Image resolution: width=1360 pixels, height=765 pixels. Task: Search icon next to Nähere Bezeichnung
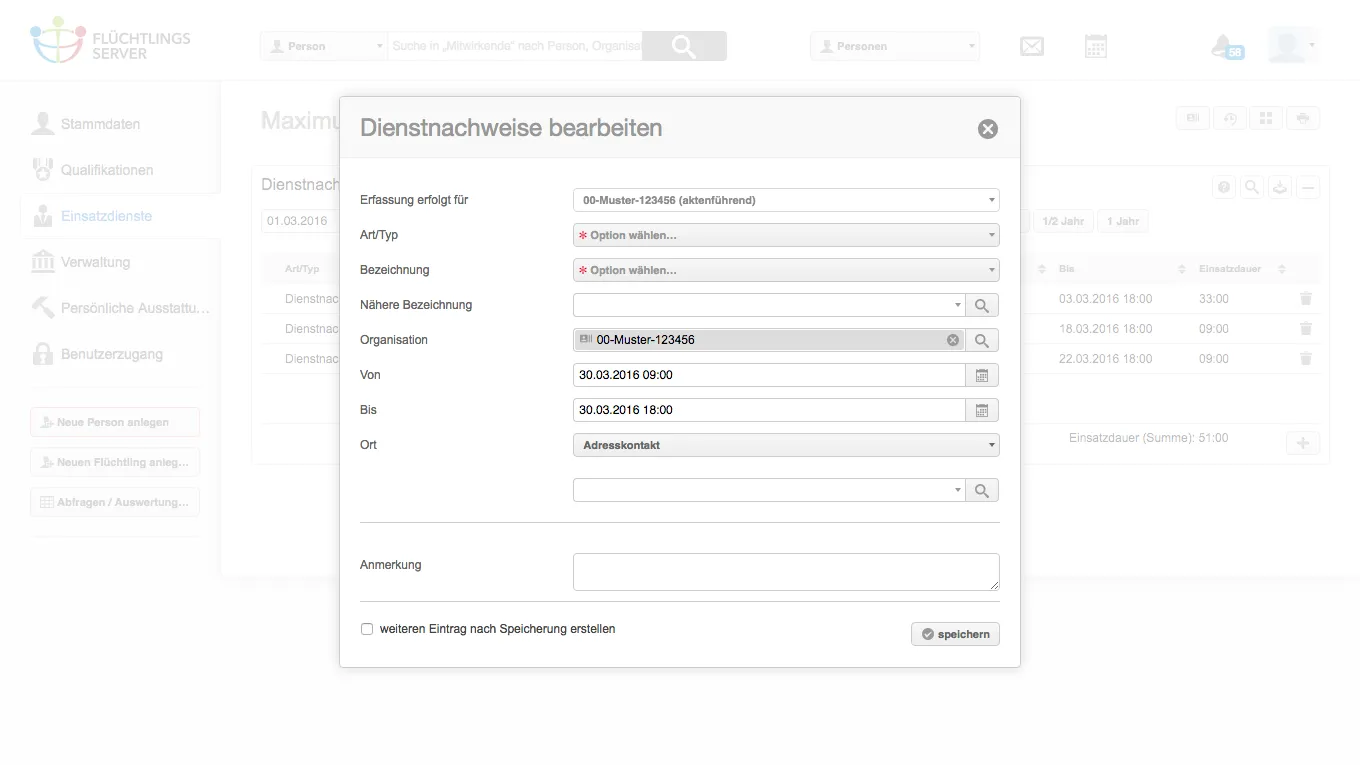[x=982, y=305]
